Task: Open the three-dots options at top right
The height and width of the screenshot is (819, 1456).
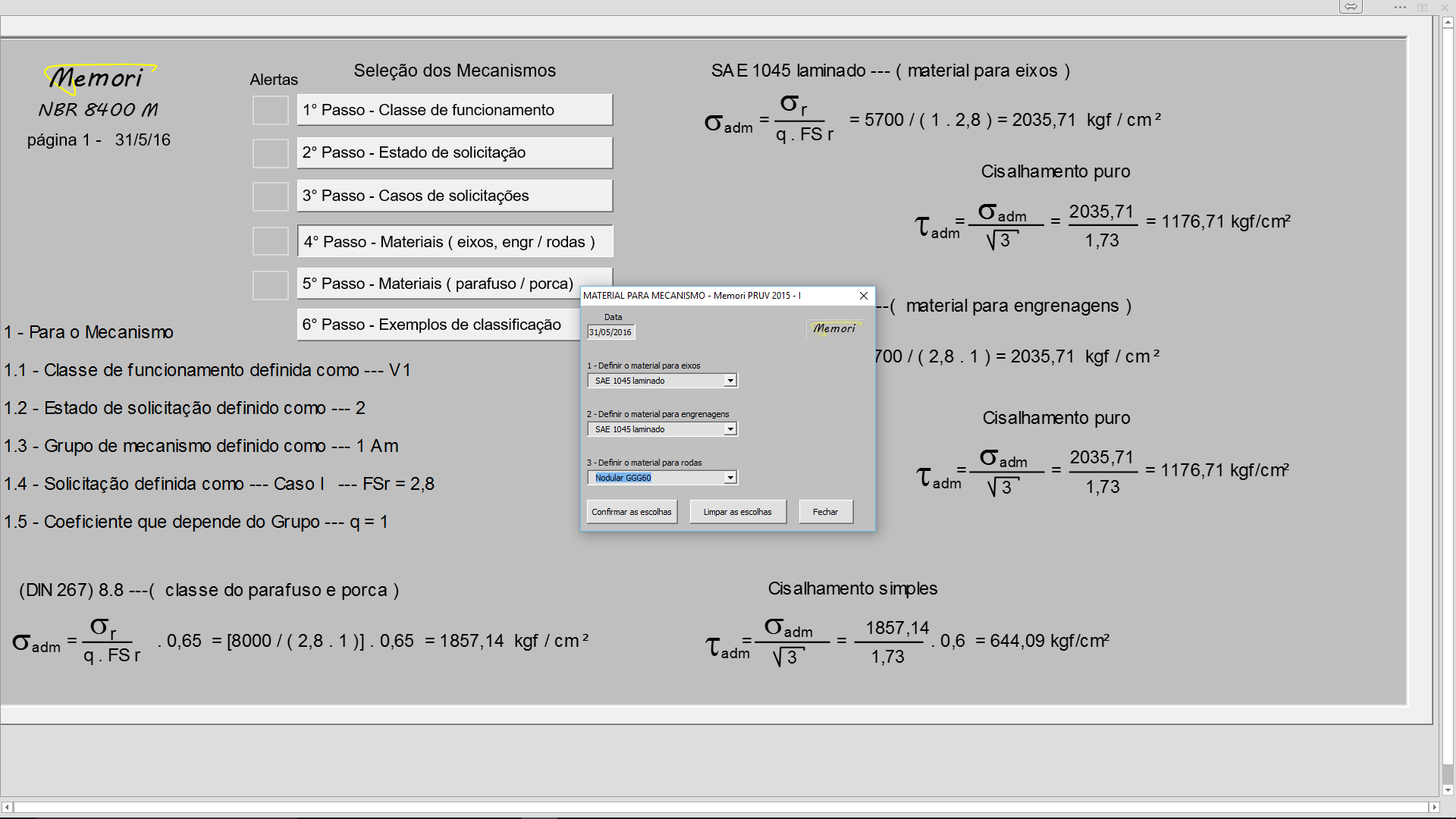Action: click(x=1400, y=7)
